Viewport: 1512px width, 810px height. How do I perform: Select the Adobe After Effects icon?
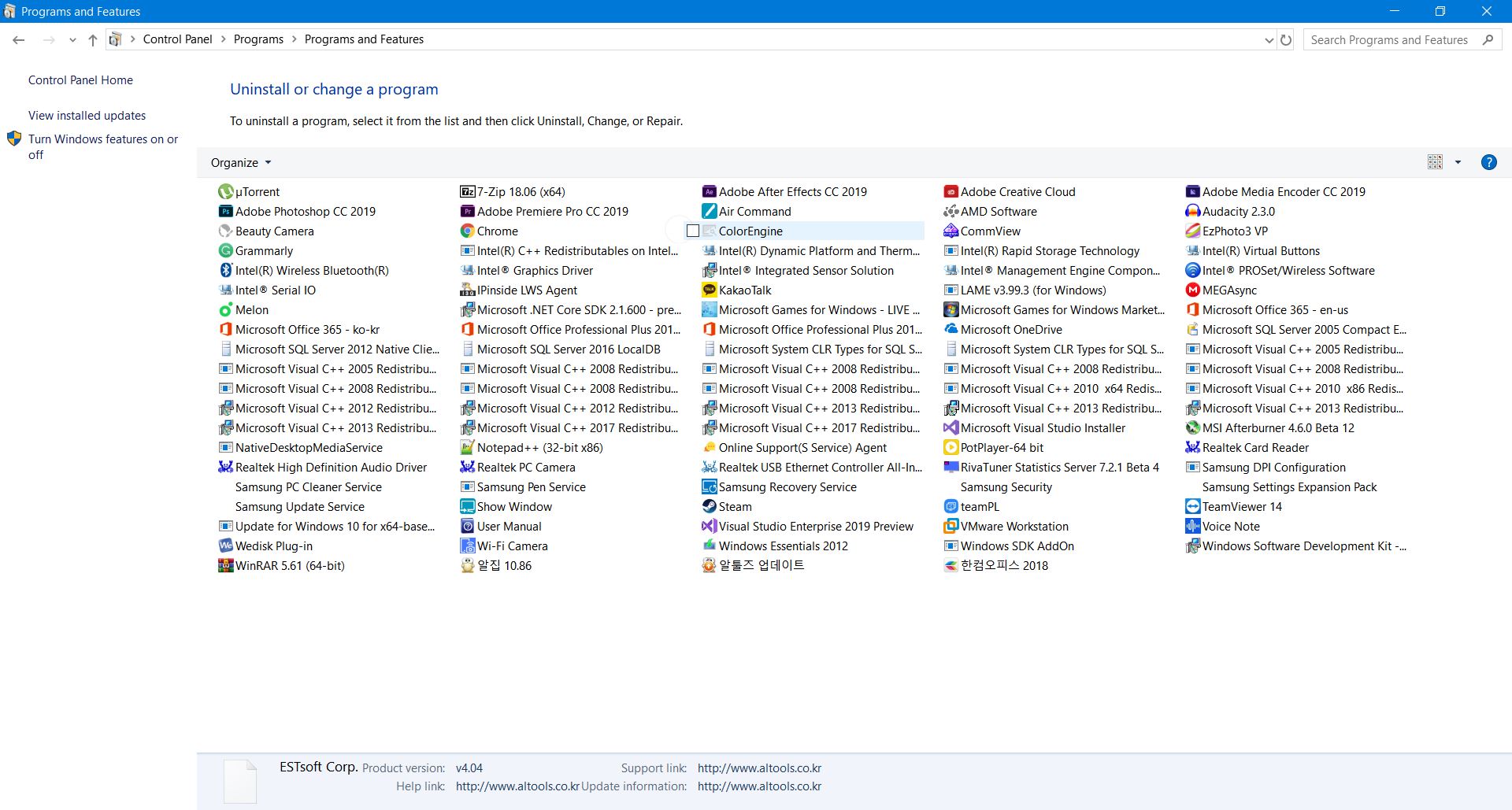[x=710, y=191]
